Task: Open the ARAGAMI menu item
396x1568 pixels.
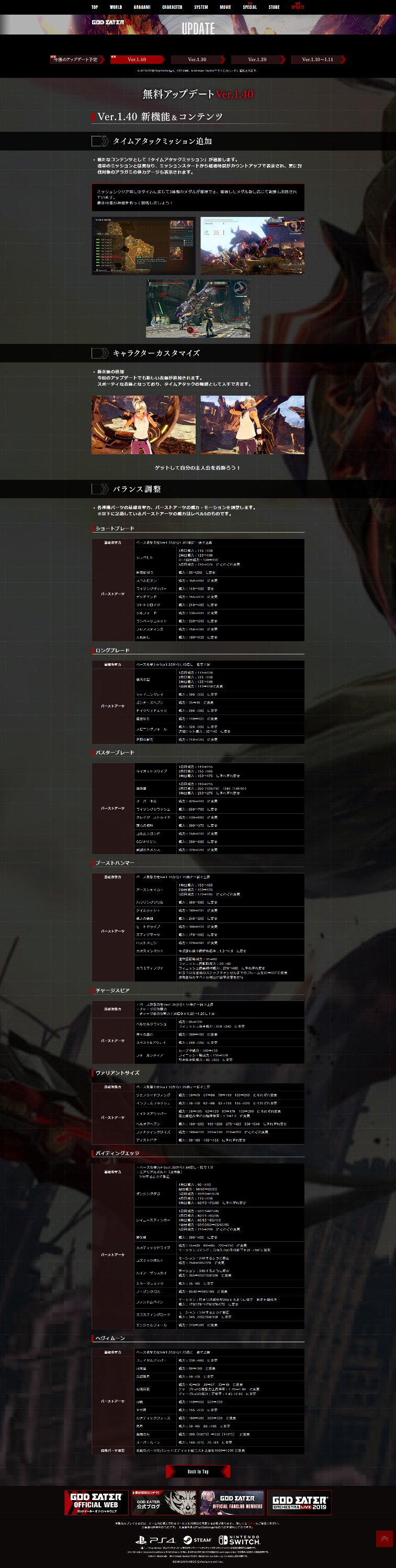Action: tap(142, 7)
